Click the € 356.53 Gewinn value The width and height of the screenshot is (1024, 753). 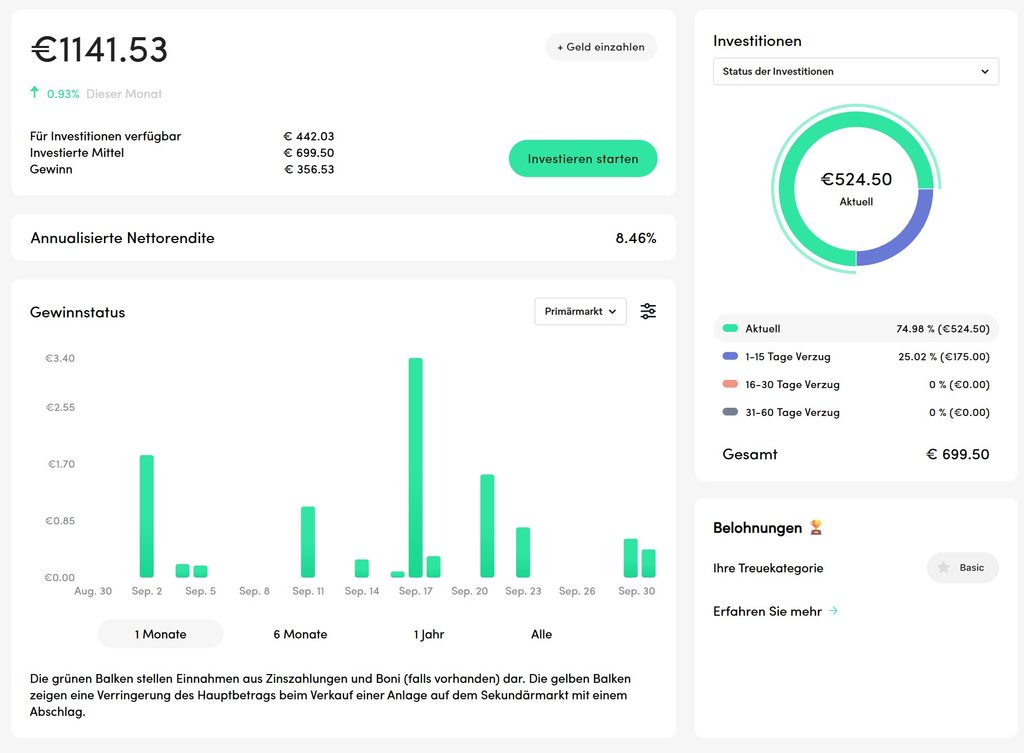click(309, 169)
